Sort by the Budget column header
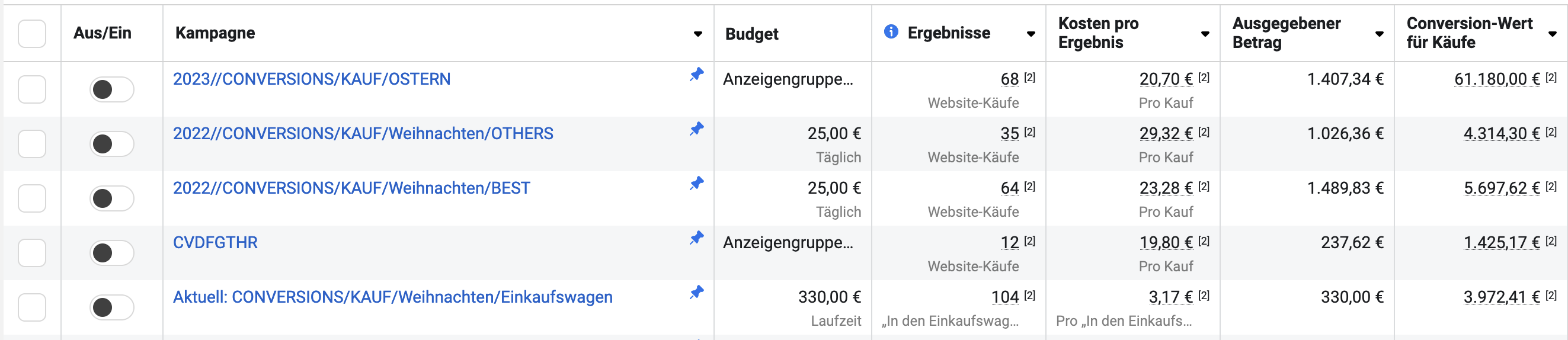This screenshot has height=340, width=1568. pos(751,34)
